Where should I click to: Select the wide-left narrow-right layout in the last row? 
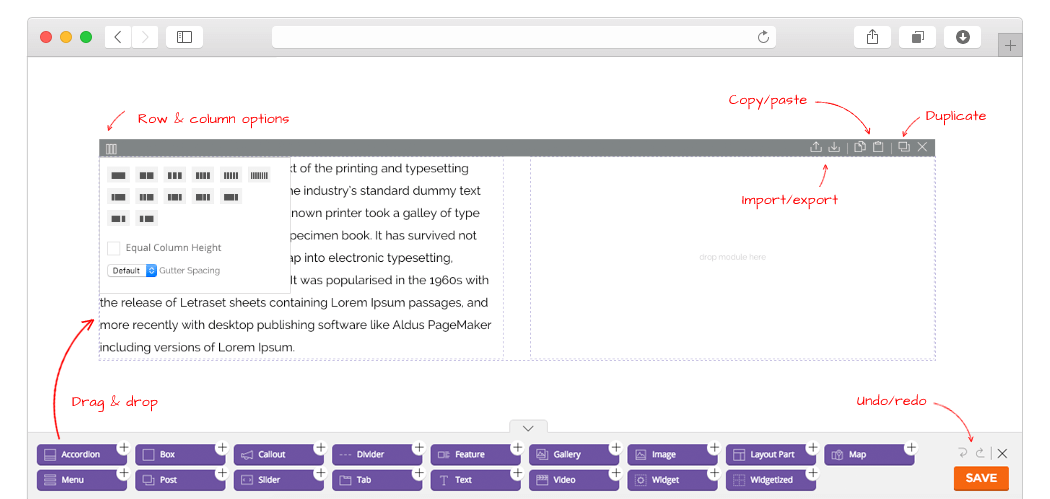[x=119, y=218]
